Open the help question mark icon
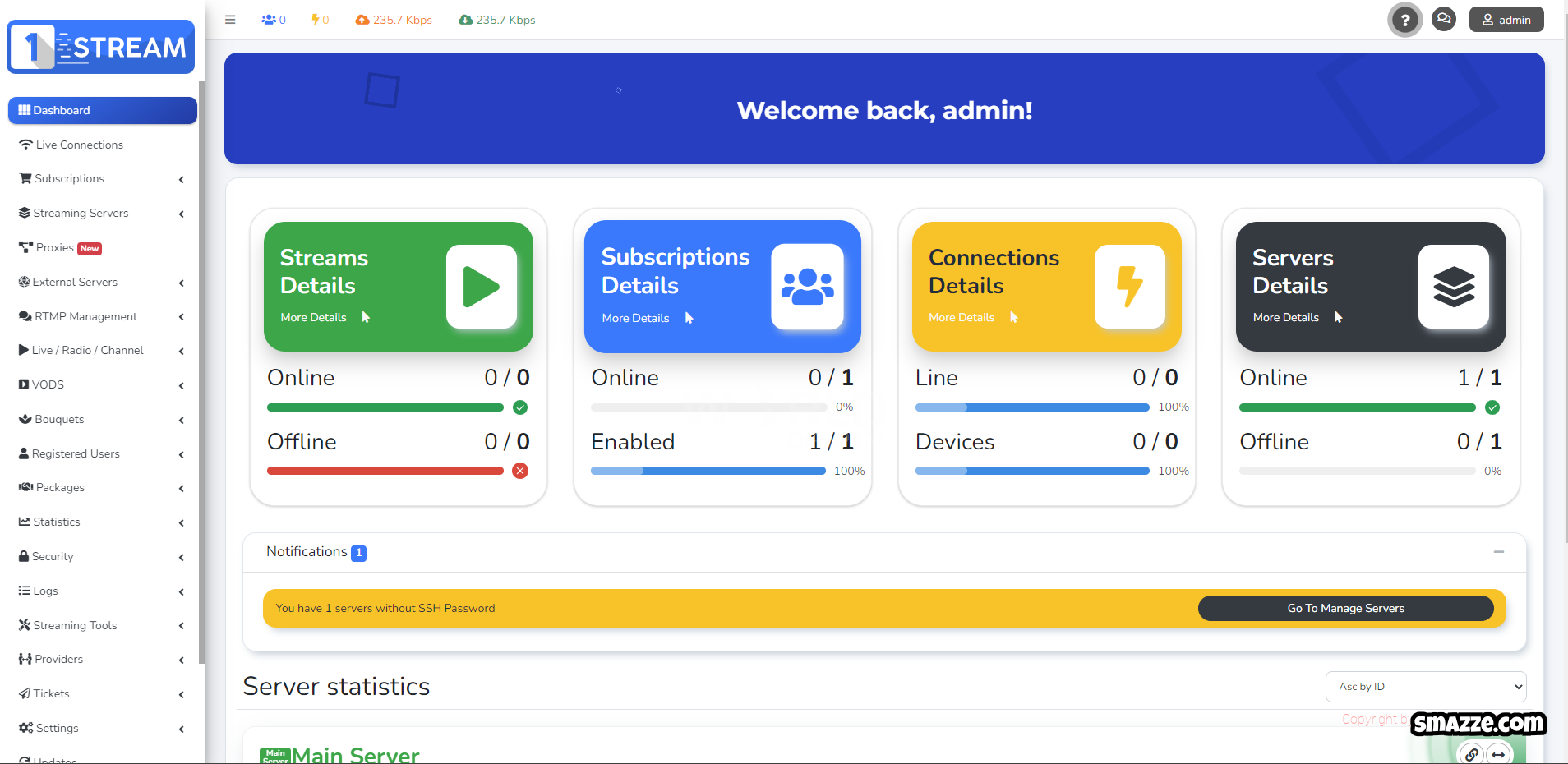Screen dimensions: 1568x764 [x=1404, y=21]
